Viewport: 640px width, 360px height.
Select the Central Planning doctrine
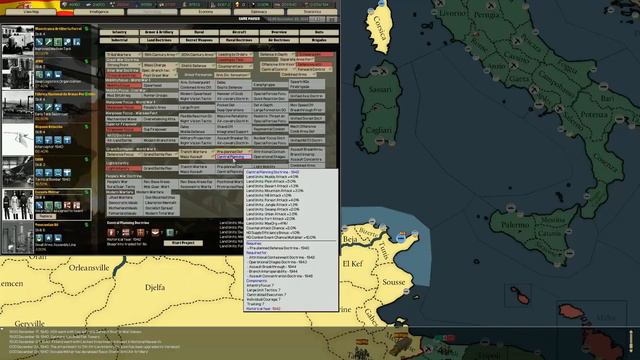pos(233,157)
